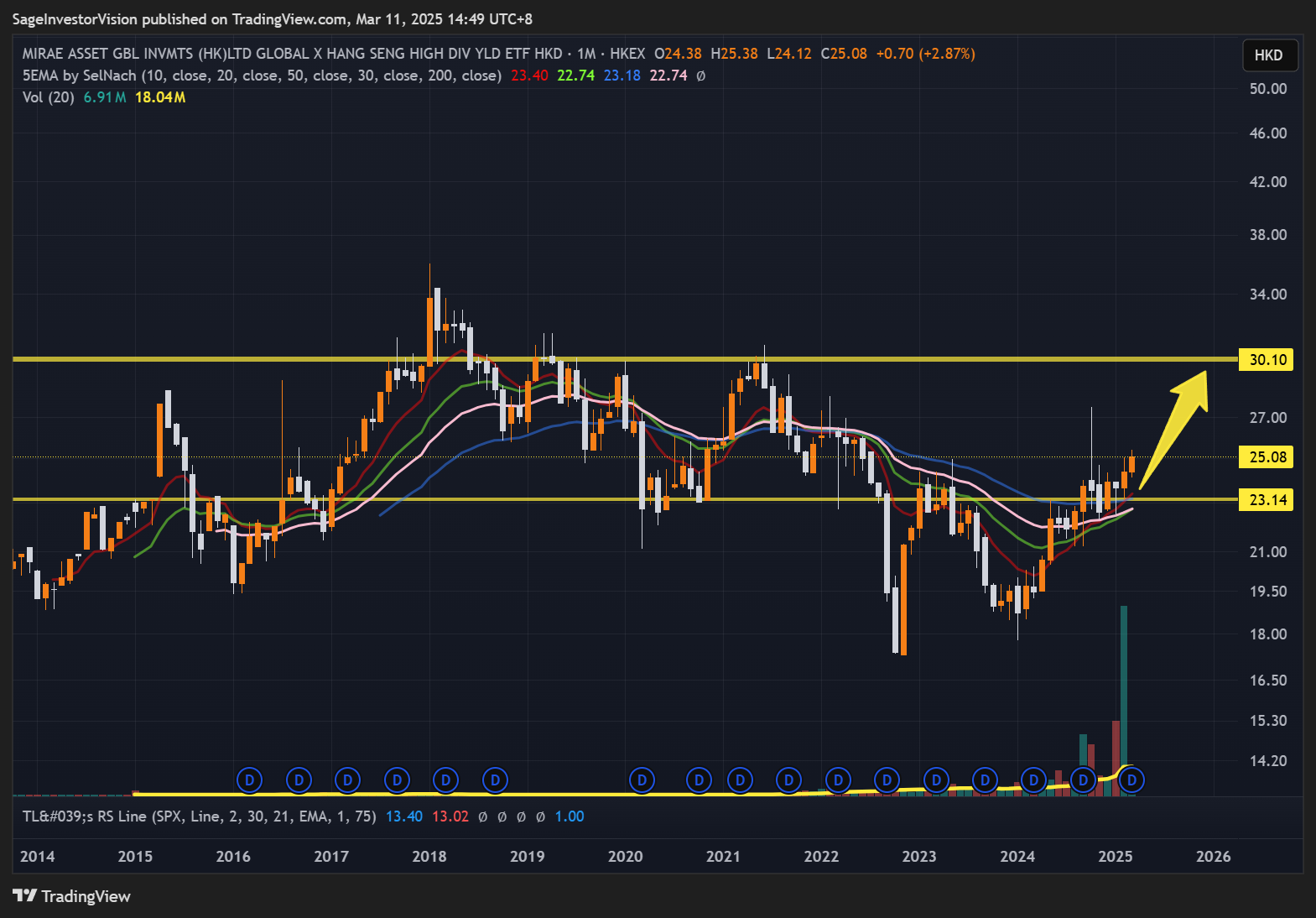This screenshot has height=918, width=1316.
Task: Click the D dividend marker above 2020 label
Action: pyautogui.click(x=642, y=780)
